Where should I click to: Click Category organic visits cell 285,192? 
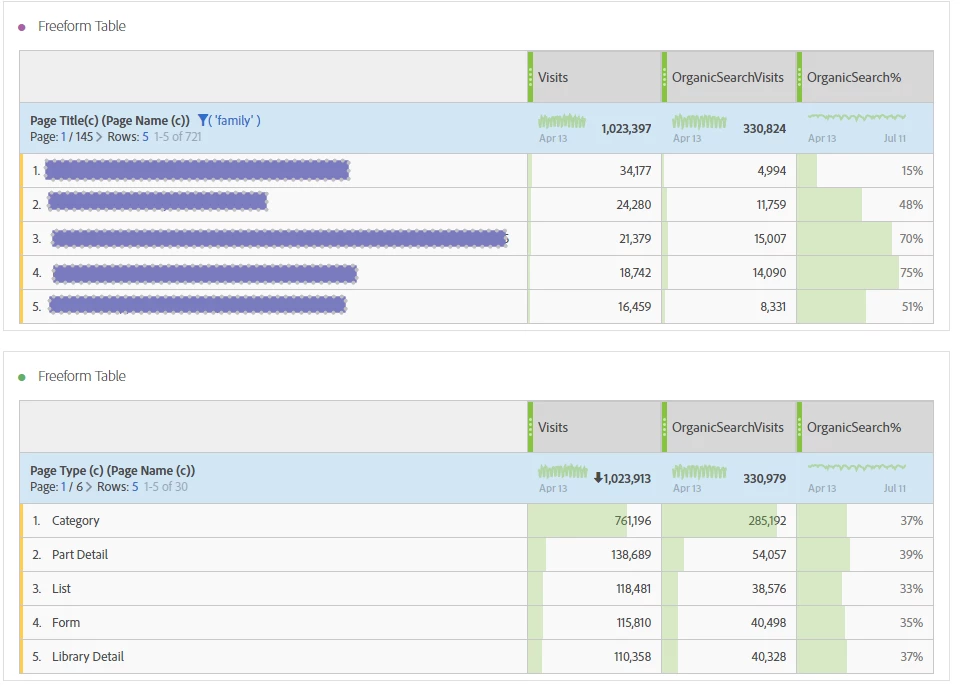729,521
